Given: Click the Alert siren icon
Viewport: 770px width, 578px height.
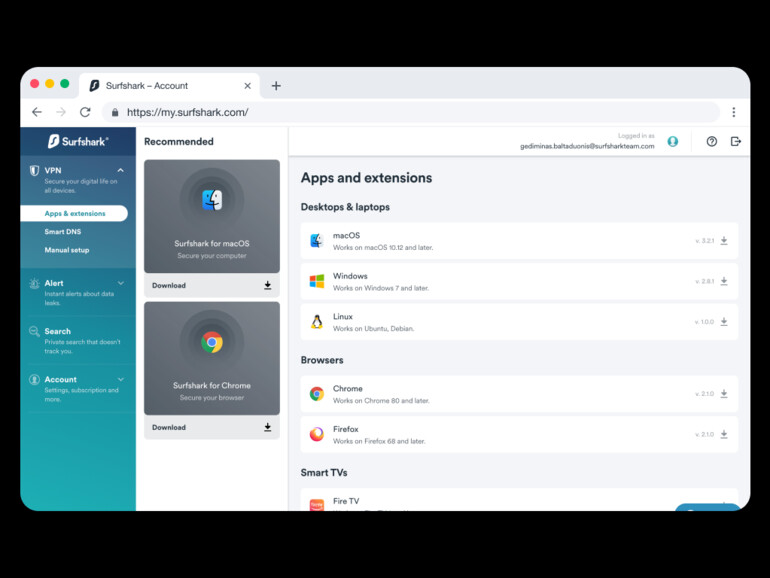Looking at the screenshot, I should (34, 283).
